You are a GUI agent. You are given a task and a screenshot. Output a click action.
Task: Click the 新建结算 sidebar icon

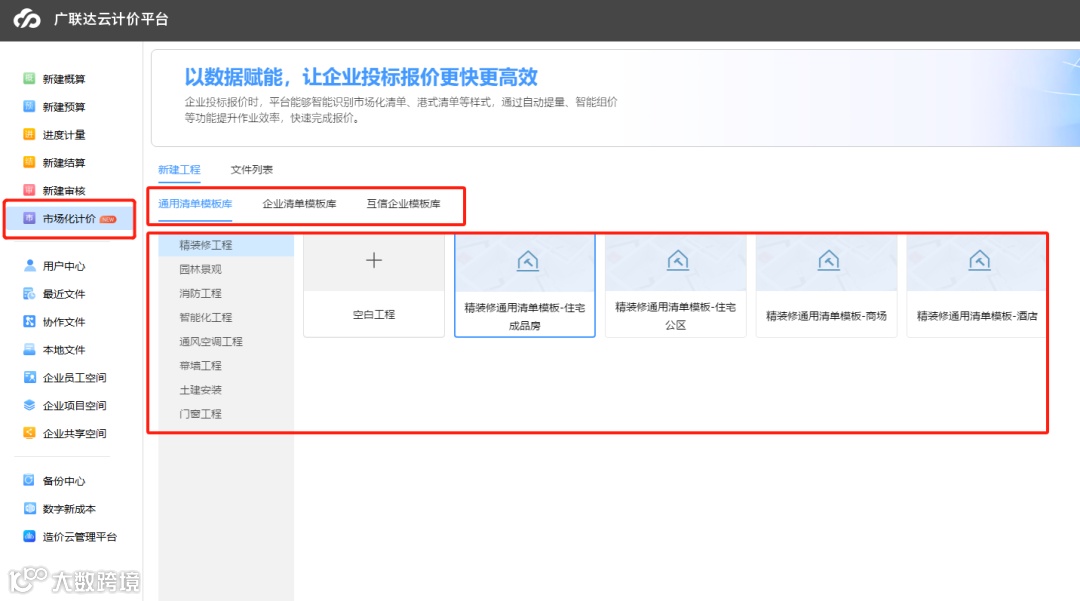29,162
